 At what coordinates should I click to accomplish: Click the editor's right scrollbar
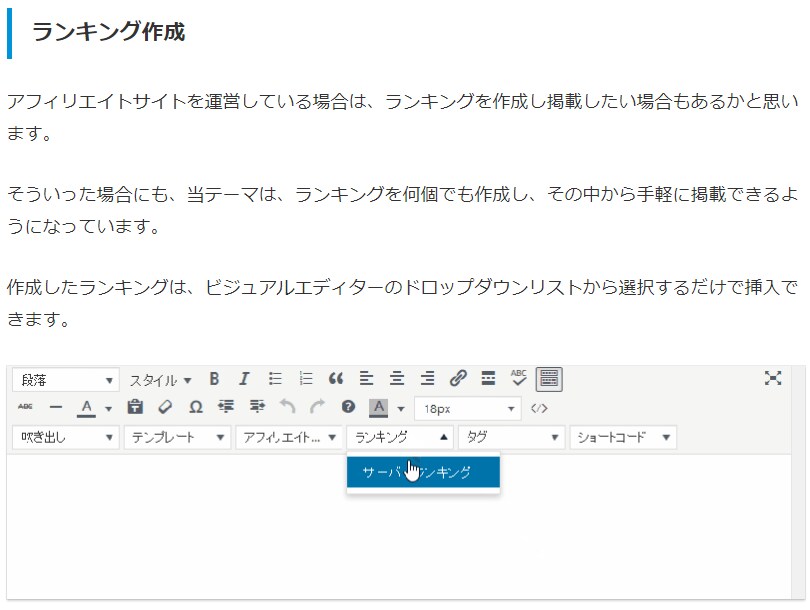tap(798, 483)
